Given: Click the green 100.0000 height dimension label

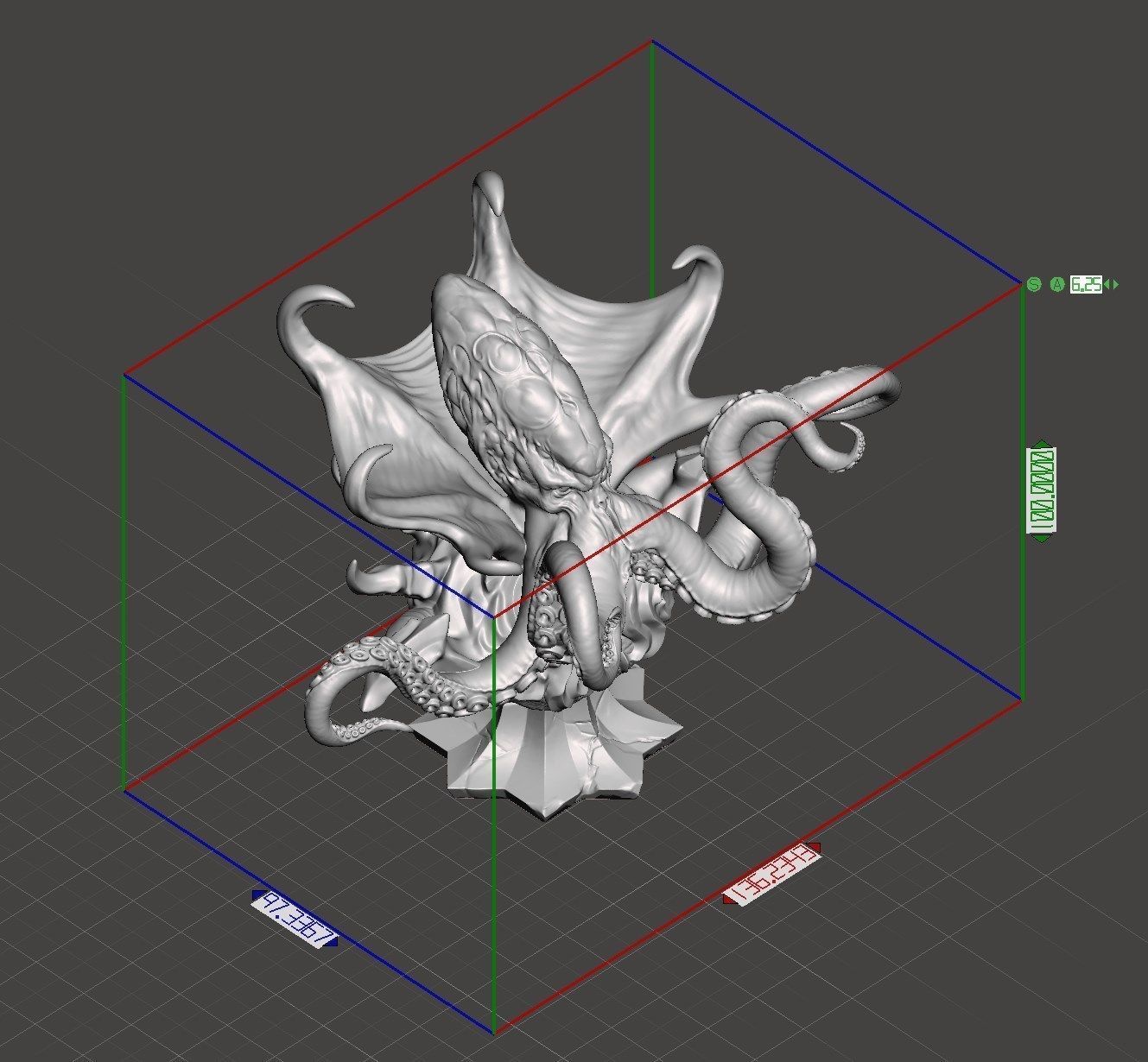Looking at the screenshot, I should click(1042, 490).
